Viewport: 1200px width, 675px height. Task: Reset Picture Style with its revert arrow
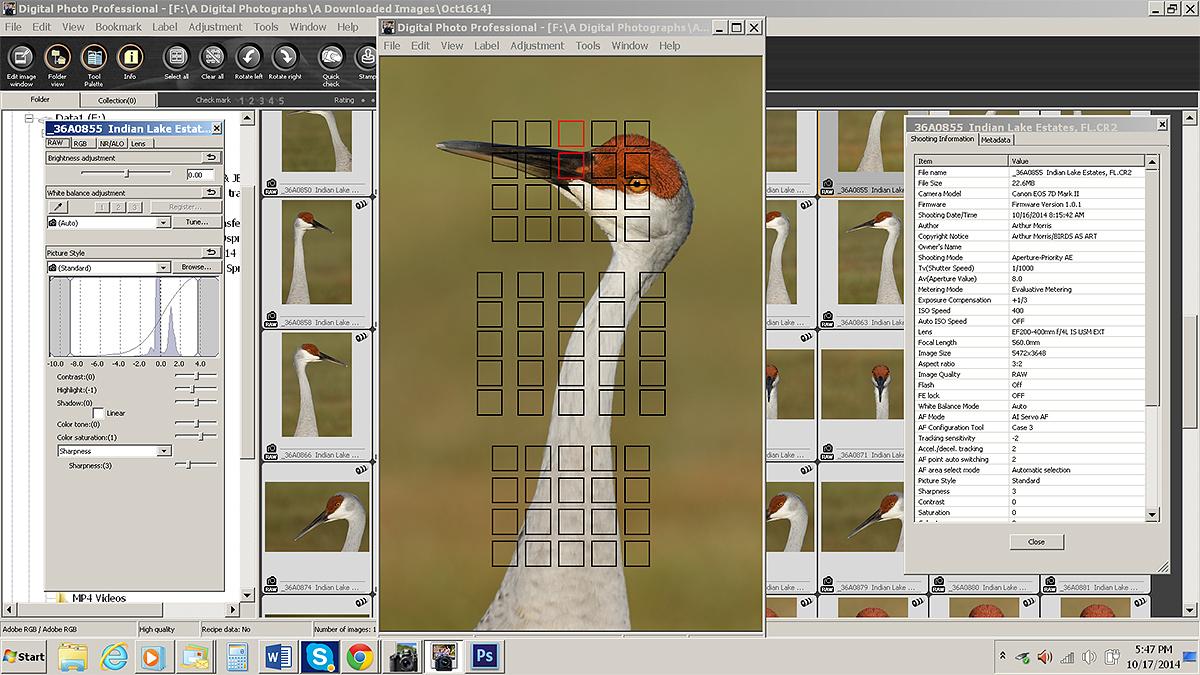coord(211,253)
